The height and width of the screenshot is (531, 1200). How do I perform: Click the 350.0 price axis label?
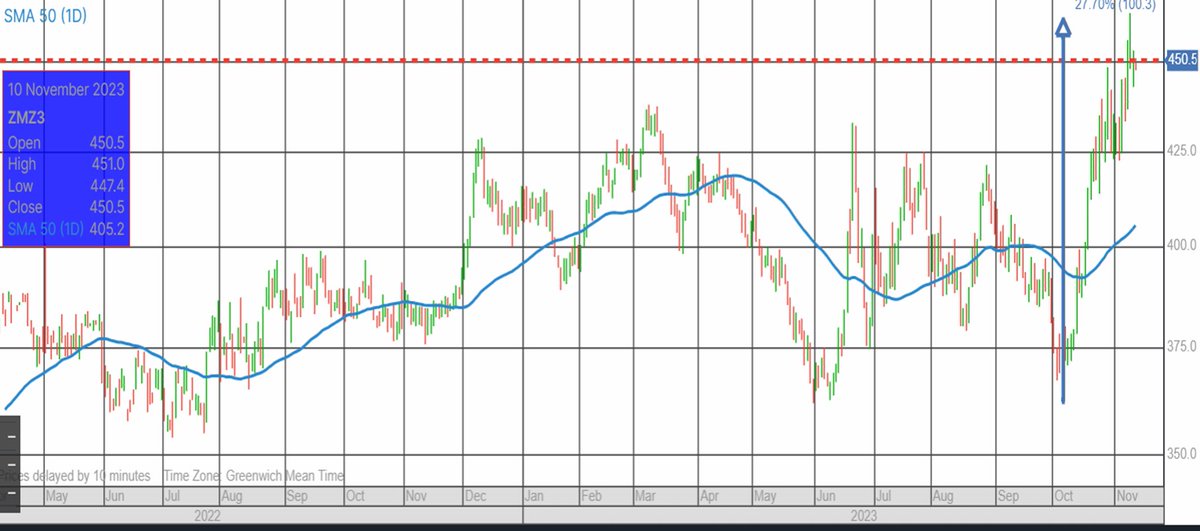tap(1182, 453)
